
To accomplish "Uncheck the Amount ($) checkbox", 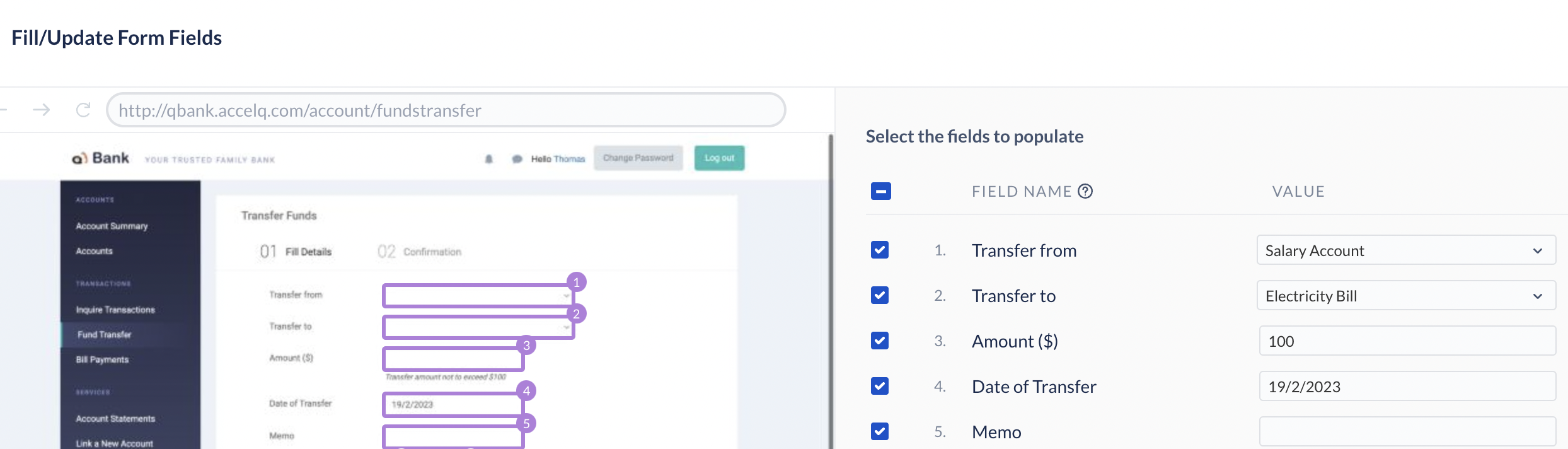I will point(880,341).
